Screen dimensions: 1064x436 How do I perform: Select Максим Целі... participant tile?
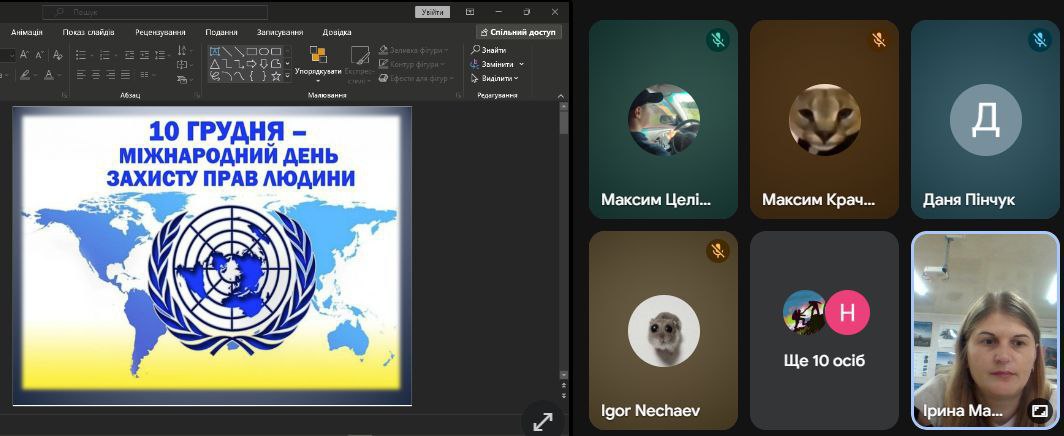pos(663,119)
